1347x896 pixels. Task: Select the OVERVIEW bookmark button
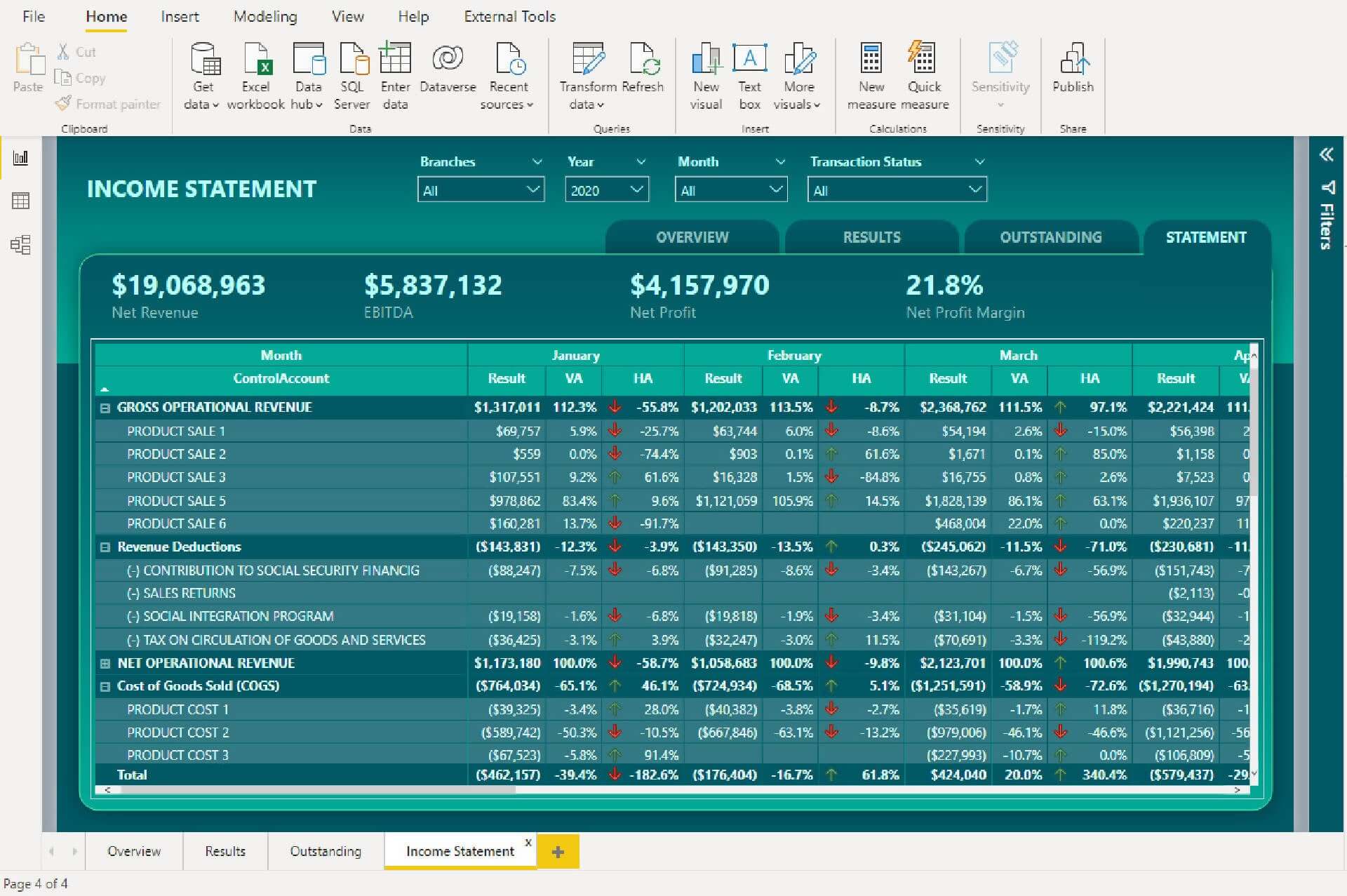[692, 237]
